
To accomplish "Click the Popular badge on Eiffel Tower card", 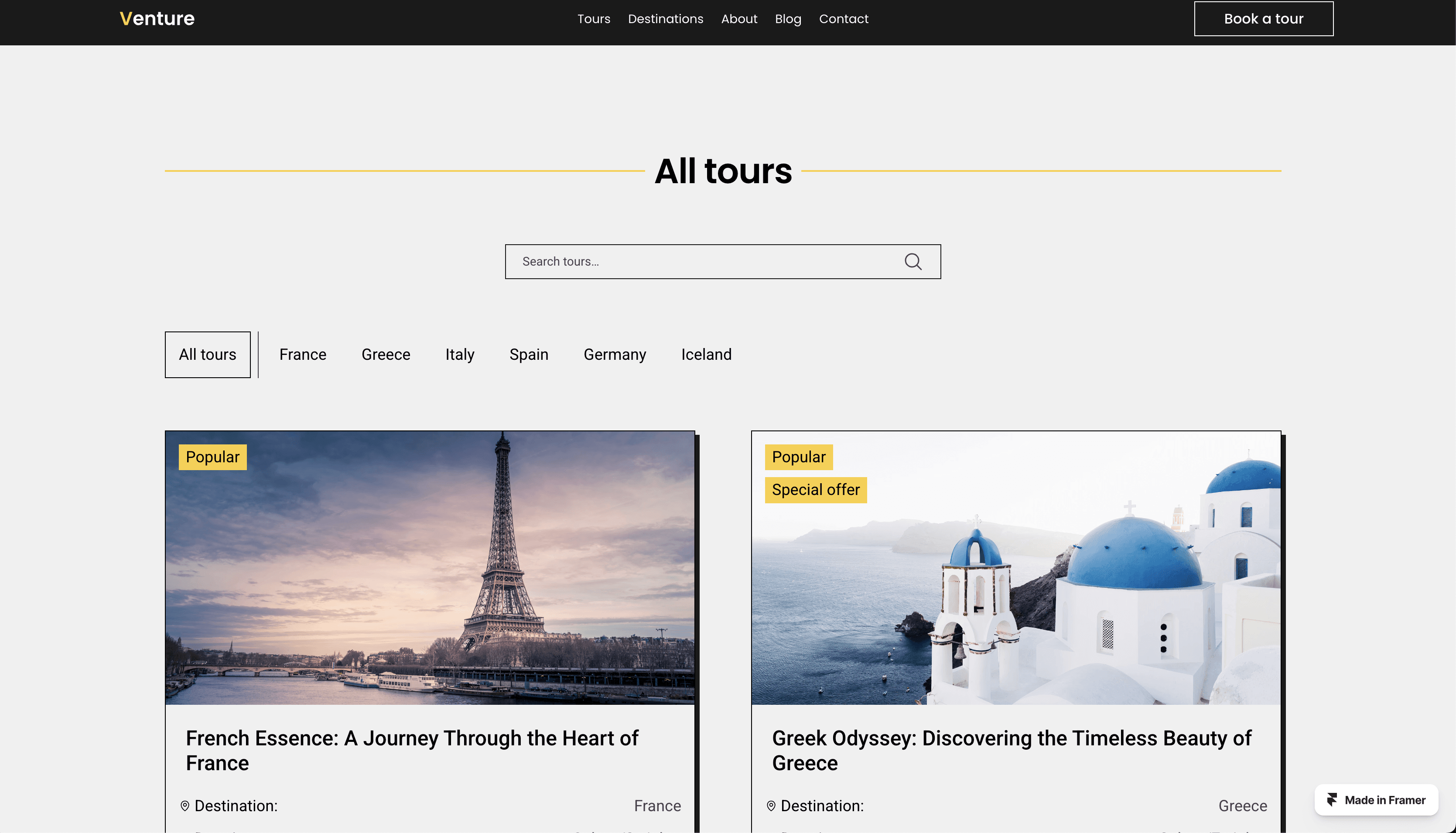I will pos(212,457).
